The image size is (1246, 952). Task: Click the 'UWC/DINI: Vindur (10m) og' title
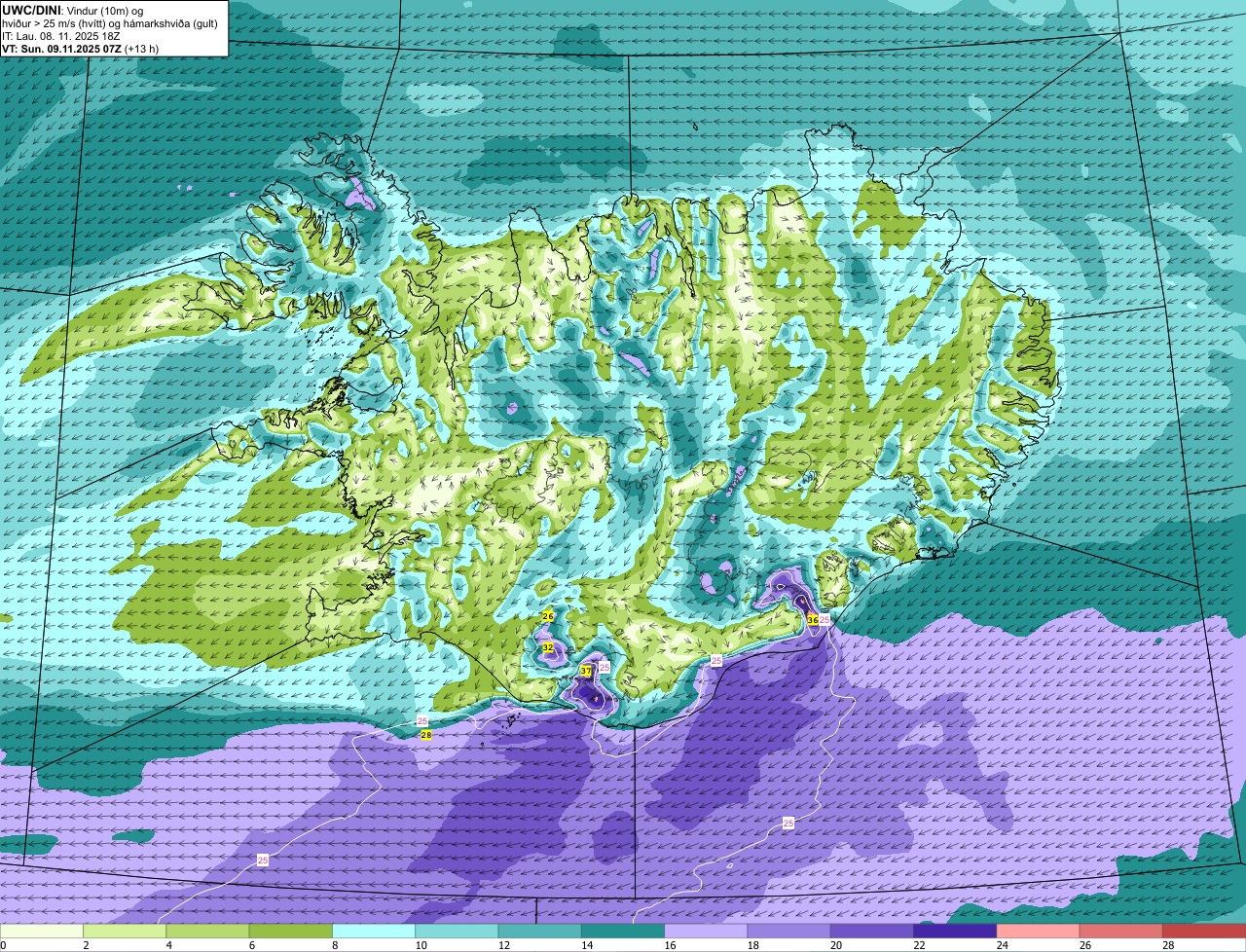pyautogui.click(x=73, y=10)
